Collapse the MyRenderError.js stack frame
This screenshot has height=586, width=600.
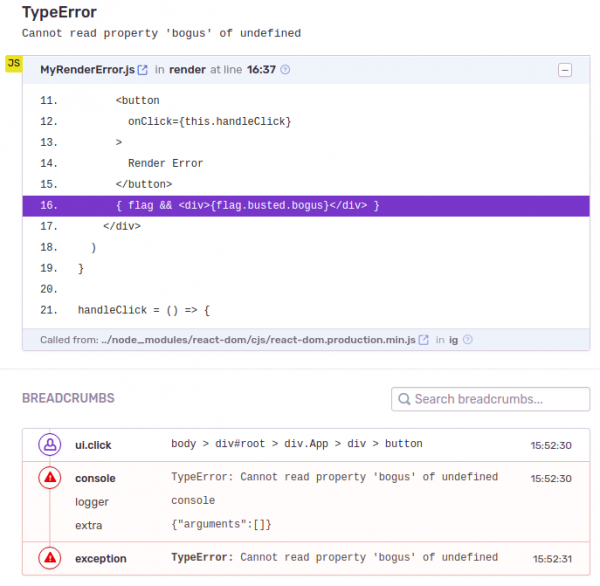(565, 70)
